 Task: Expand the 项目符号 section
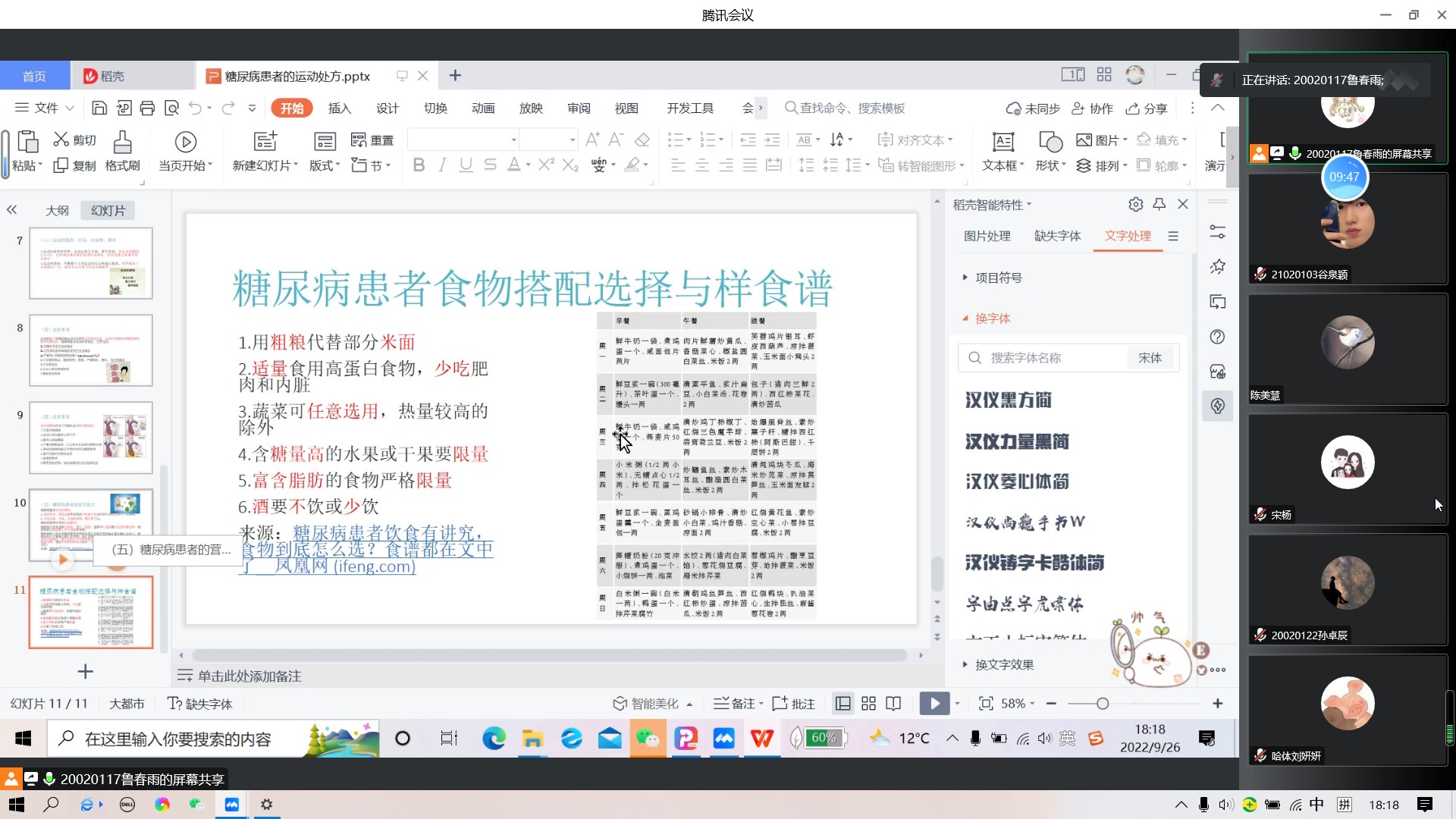992,278
